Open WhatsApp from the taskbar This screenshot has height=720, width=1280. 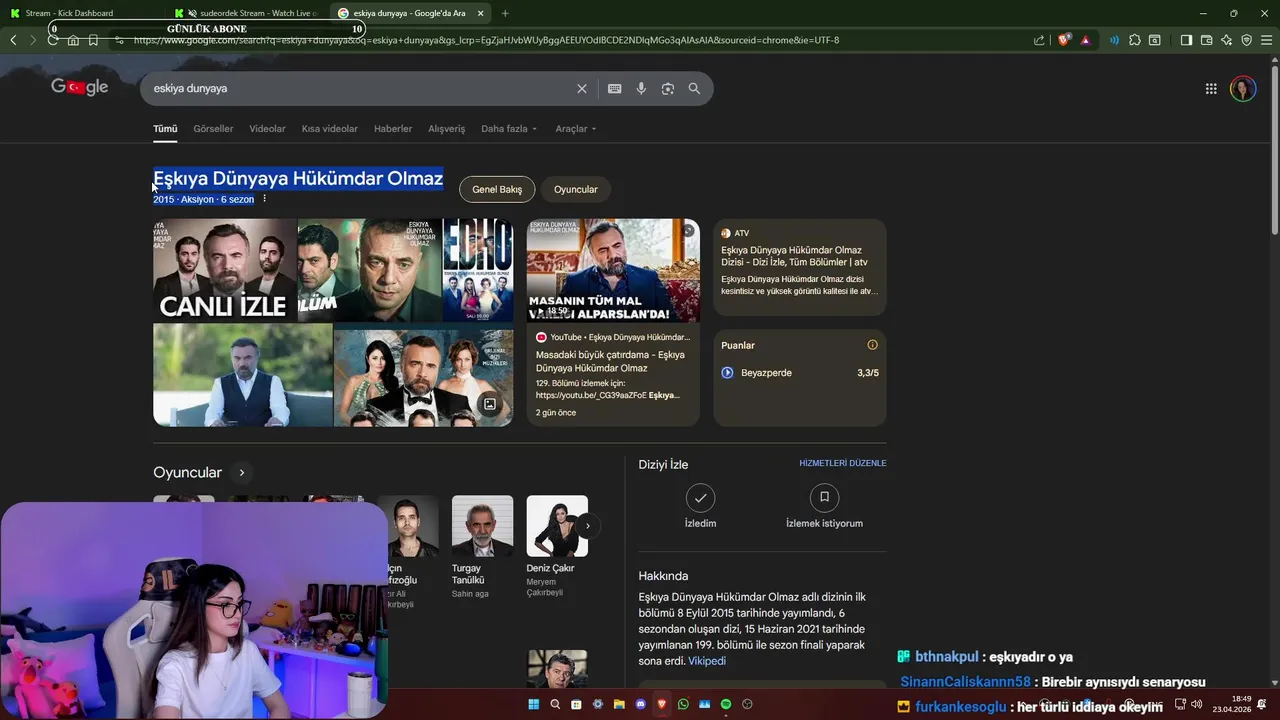point(683,704)
